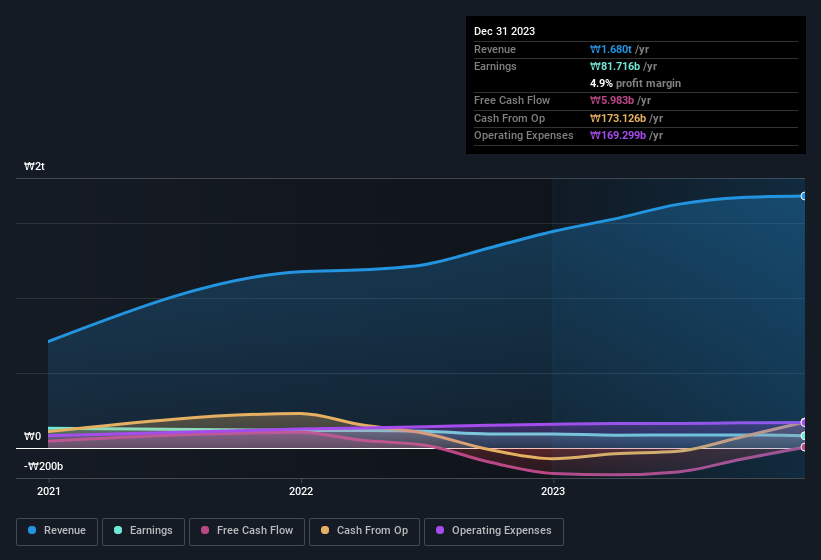Click the 2021 x-axis label

coord(48,491)
